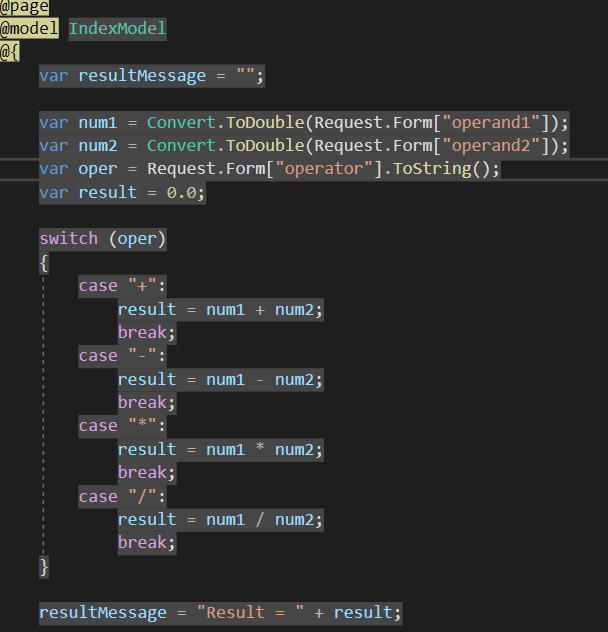Click the opening brace of the switch
Image resolution: width=608 pixels, height=632 pixels.
tap(44, 263)
